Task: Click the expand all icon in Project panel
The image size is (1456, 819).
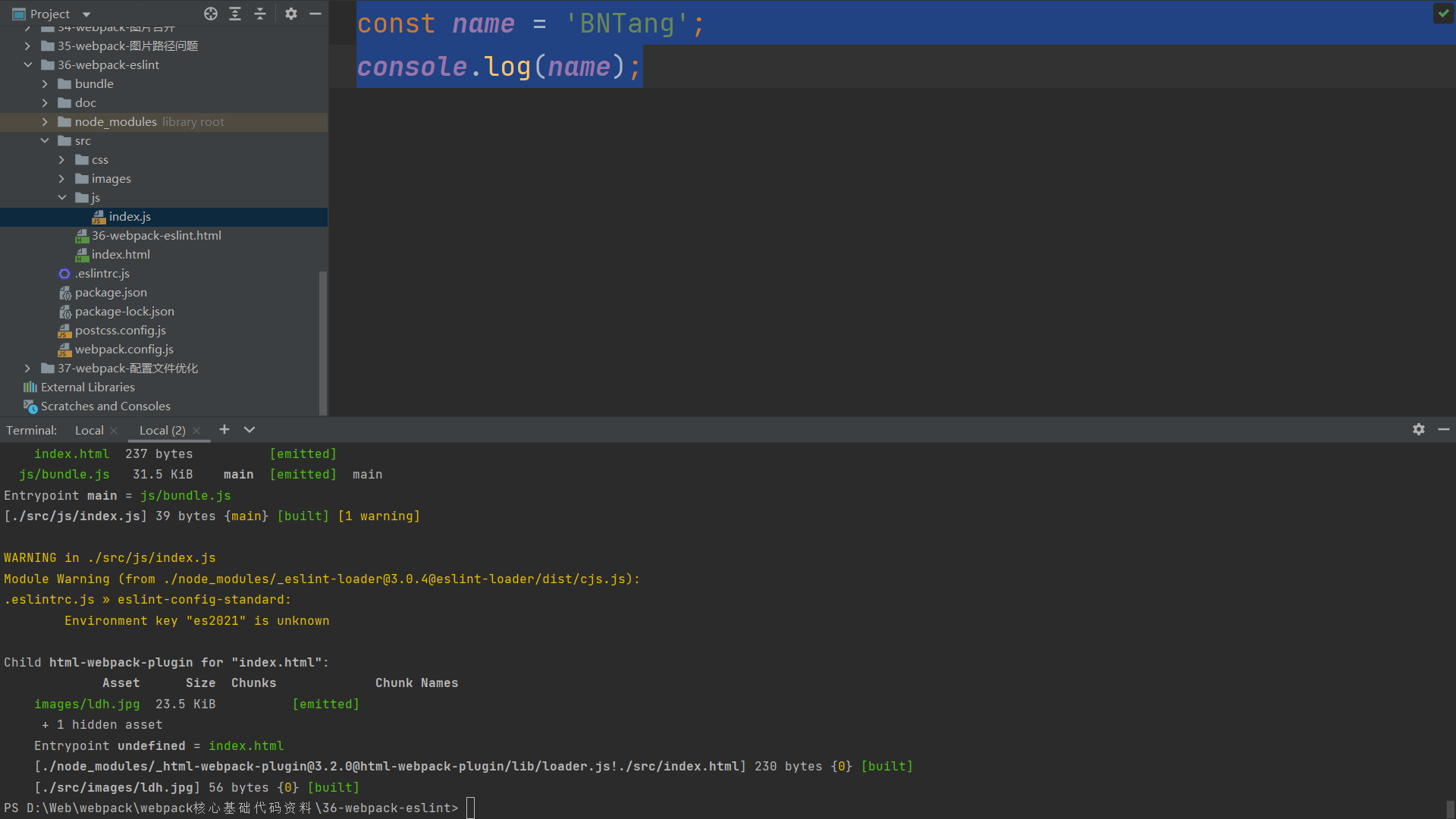Action: point(235,14)
